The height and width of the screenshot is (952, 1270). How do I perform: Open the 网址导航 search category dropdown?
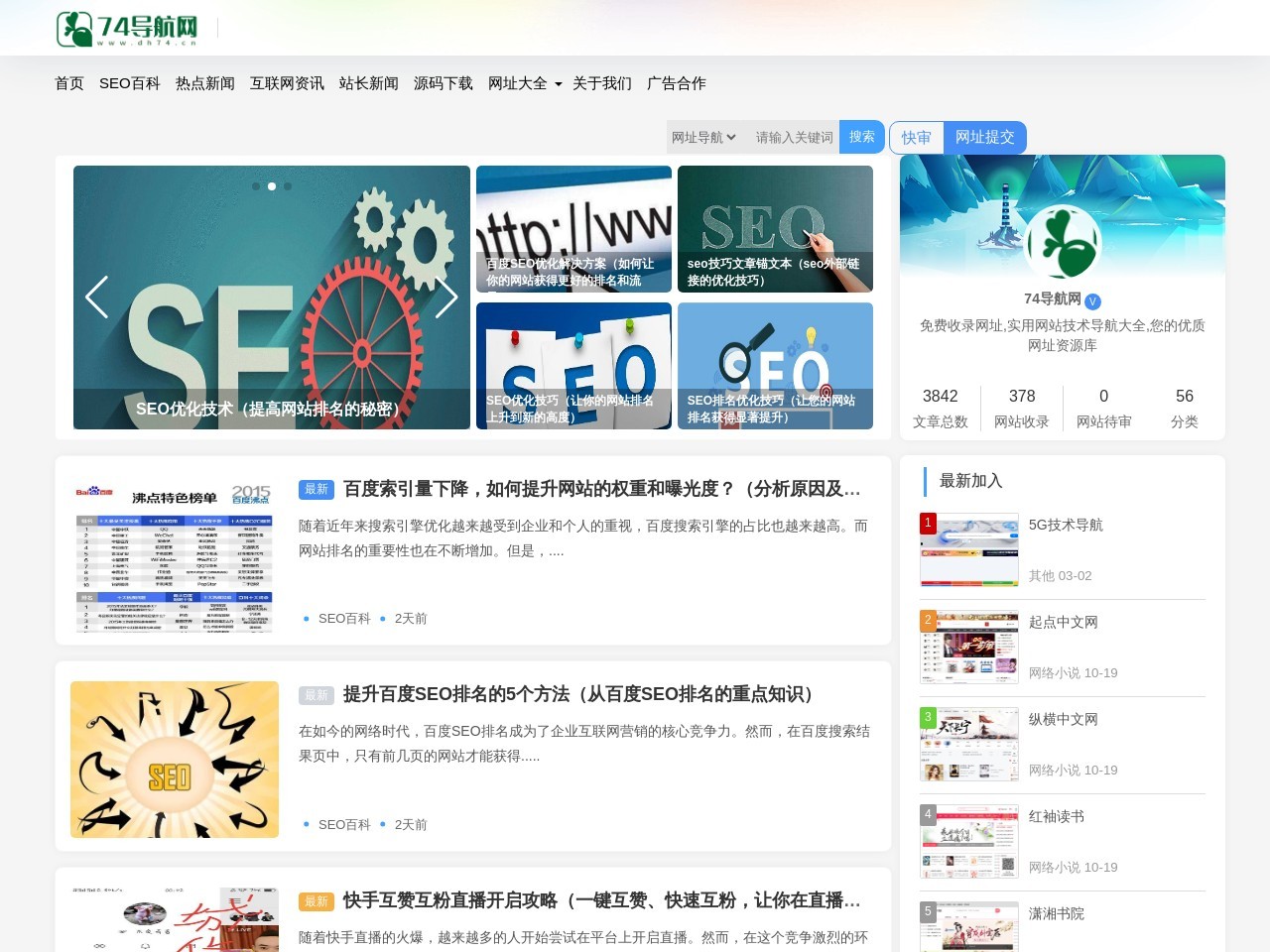pos(703,137)
